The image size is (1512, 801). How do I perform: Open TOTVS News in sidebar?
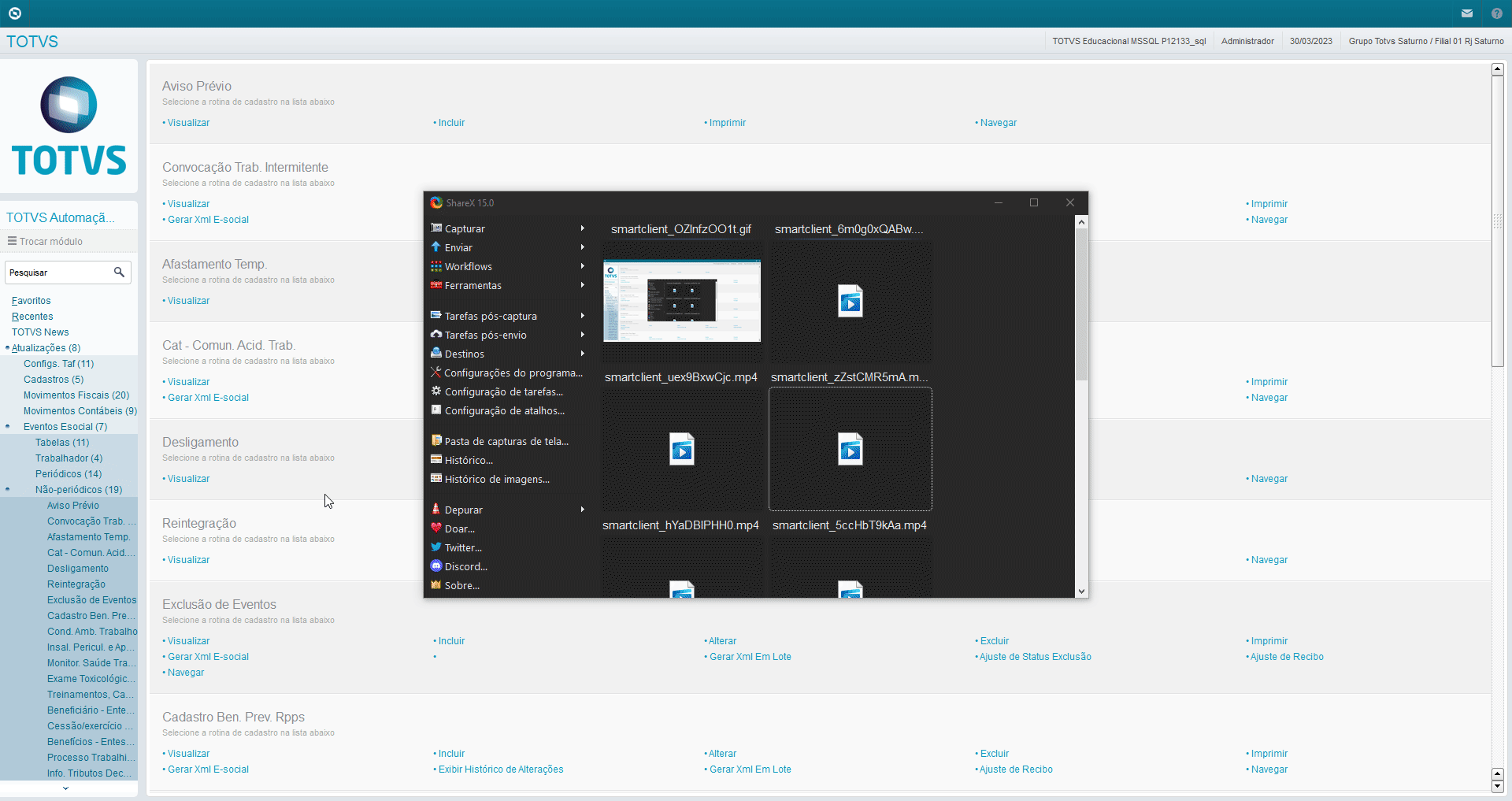(x=40, y=332)
